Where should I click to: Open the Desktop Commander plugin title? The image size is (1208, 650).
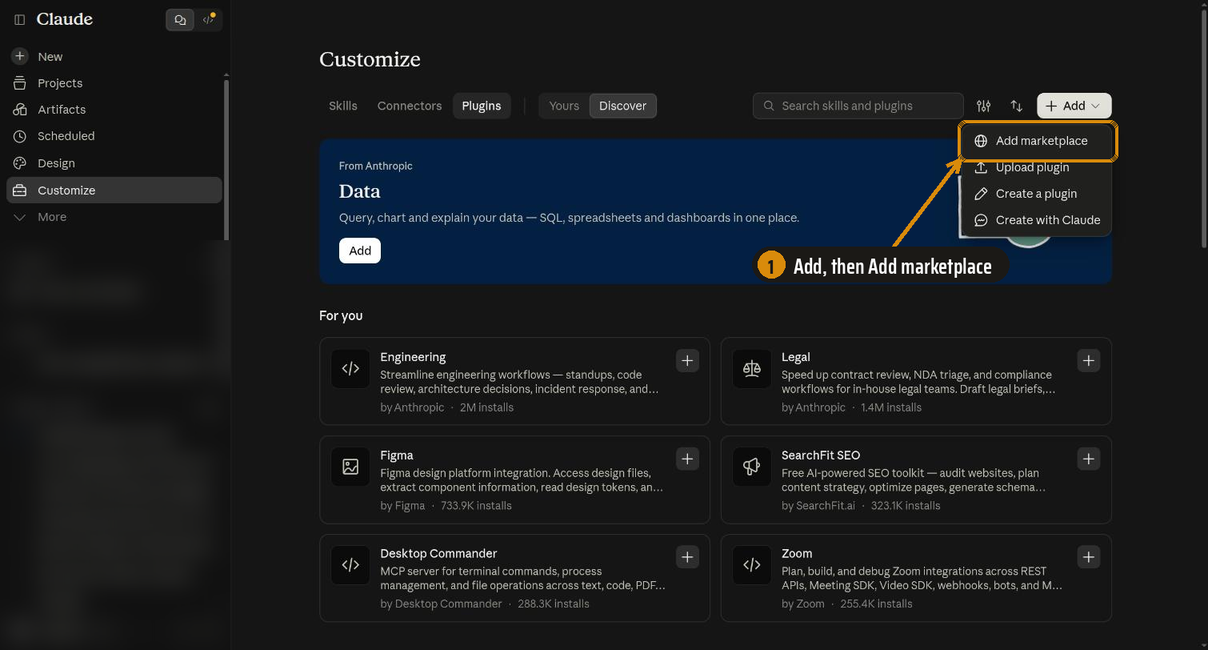click(x=439, y=553)
